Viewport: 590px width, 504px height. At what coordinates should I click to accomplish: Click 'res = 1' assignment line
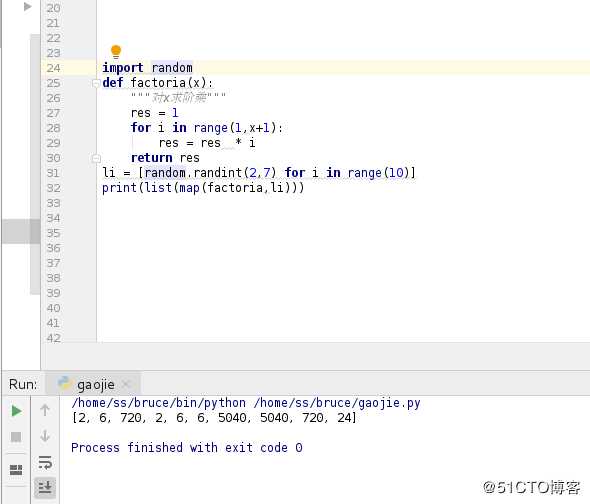tap(154, 113)
